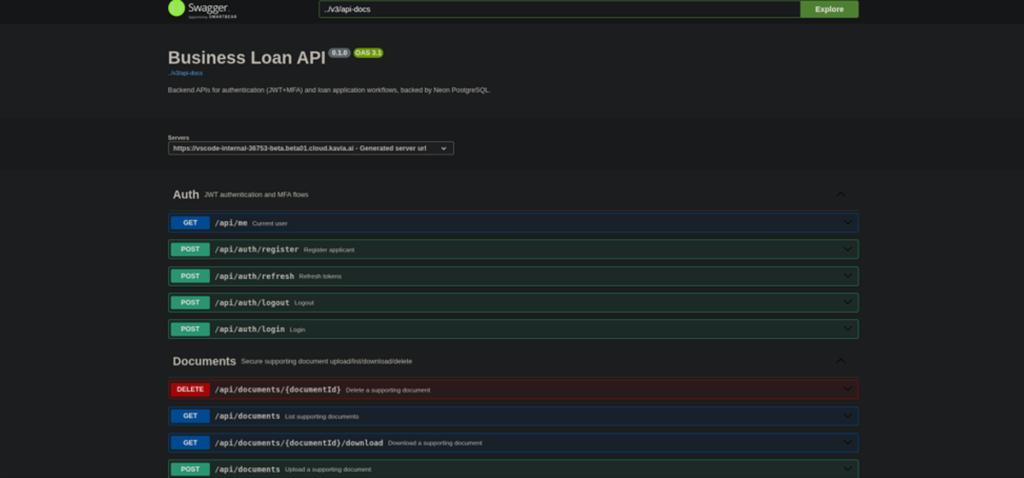
Task: Expand POST /api/auth/refresh chevron
Action: click(848, 276)
